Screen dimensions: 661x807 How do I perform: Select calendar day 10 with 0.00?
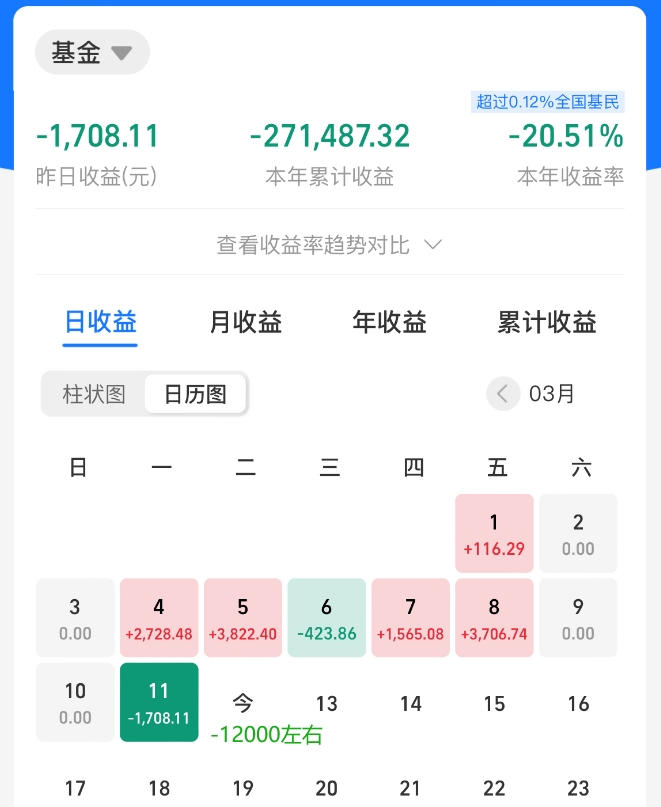tap(75, 702)
